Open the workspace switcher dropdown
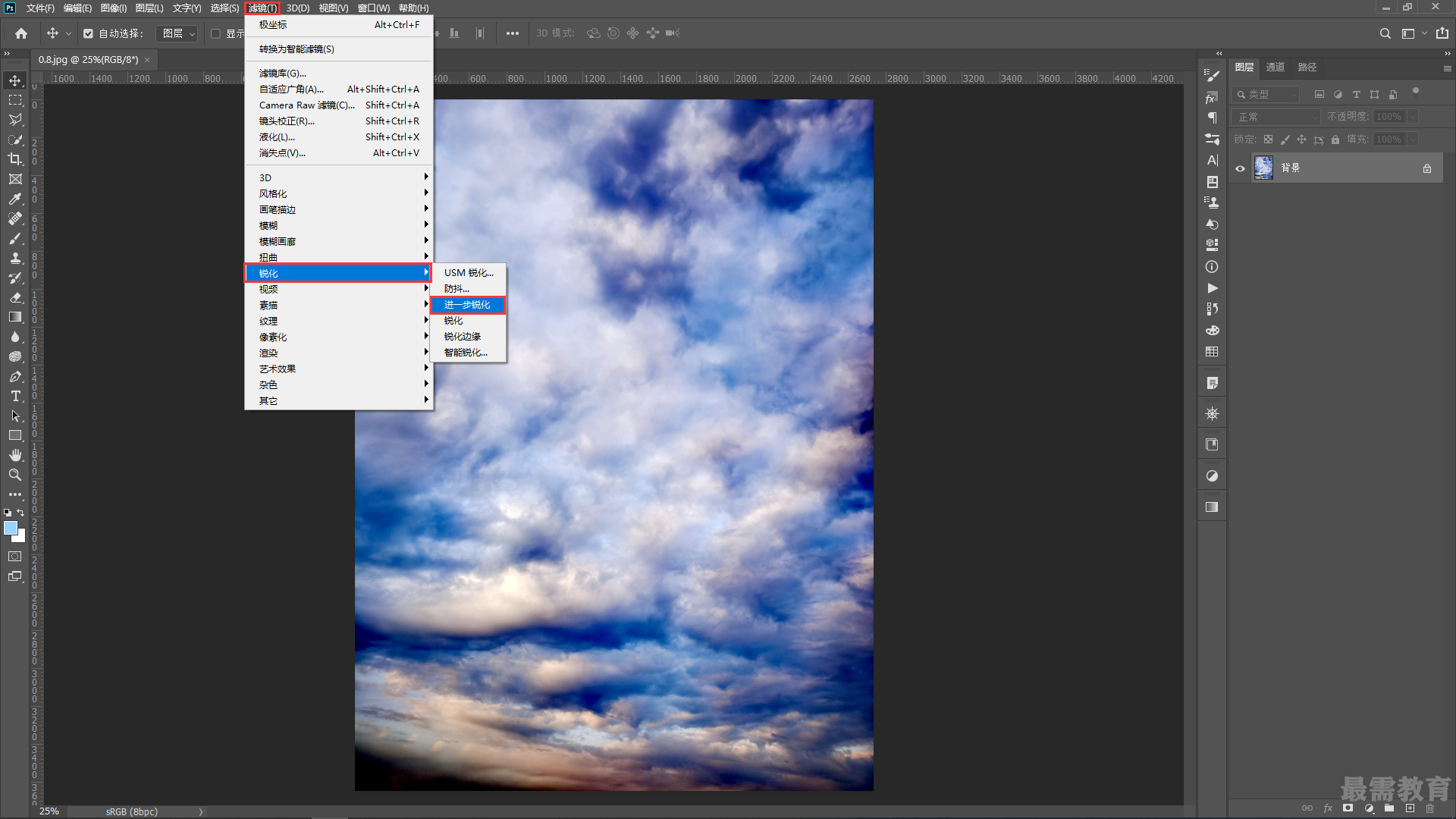This screenshot has height=819, width=1456. [1414, 33]
